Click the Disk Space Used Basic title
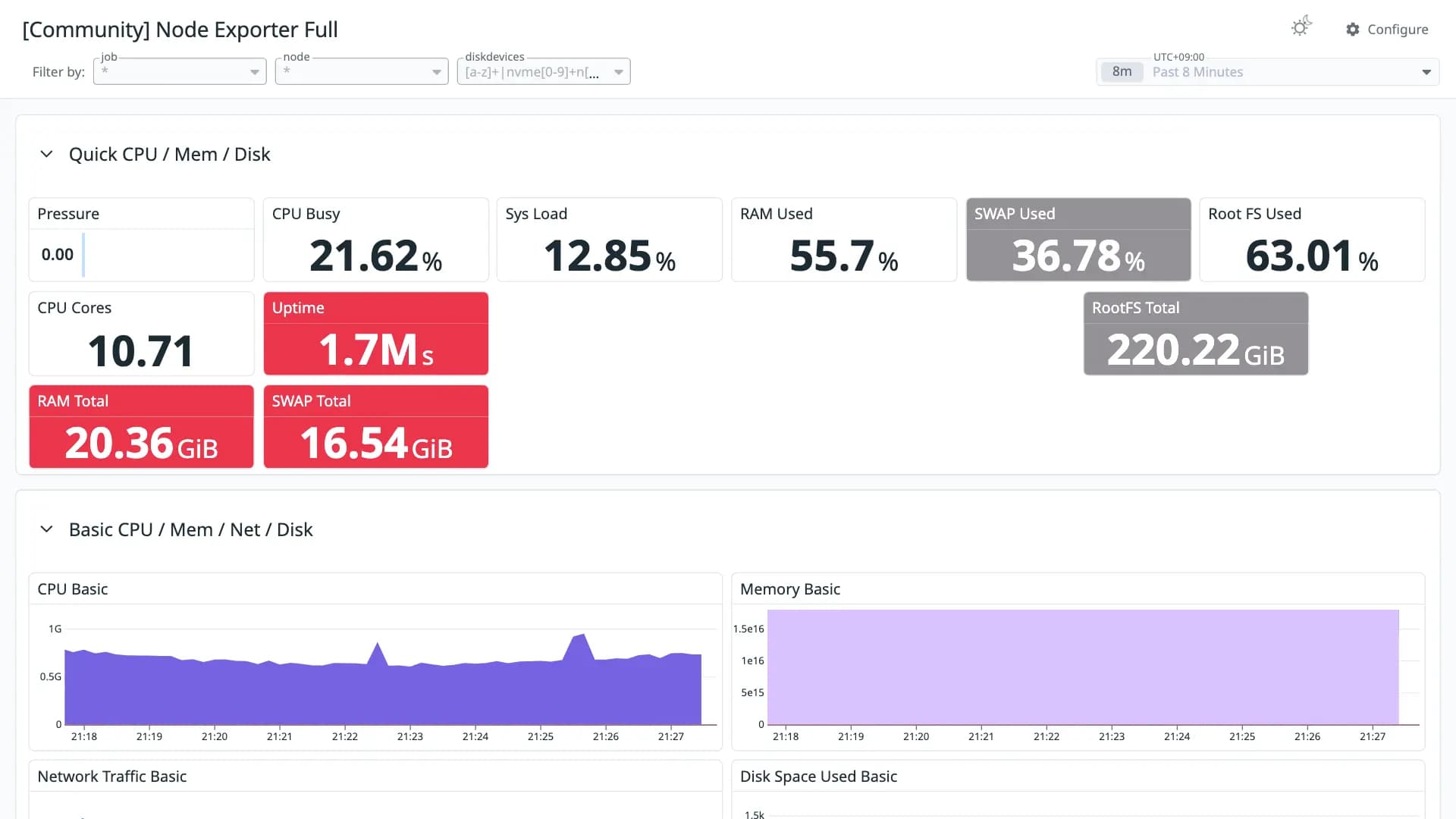The image size is (1456, 819). point(819,777)
